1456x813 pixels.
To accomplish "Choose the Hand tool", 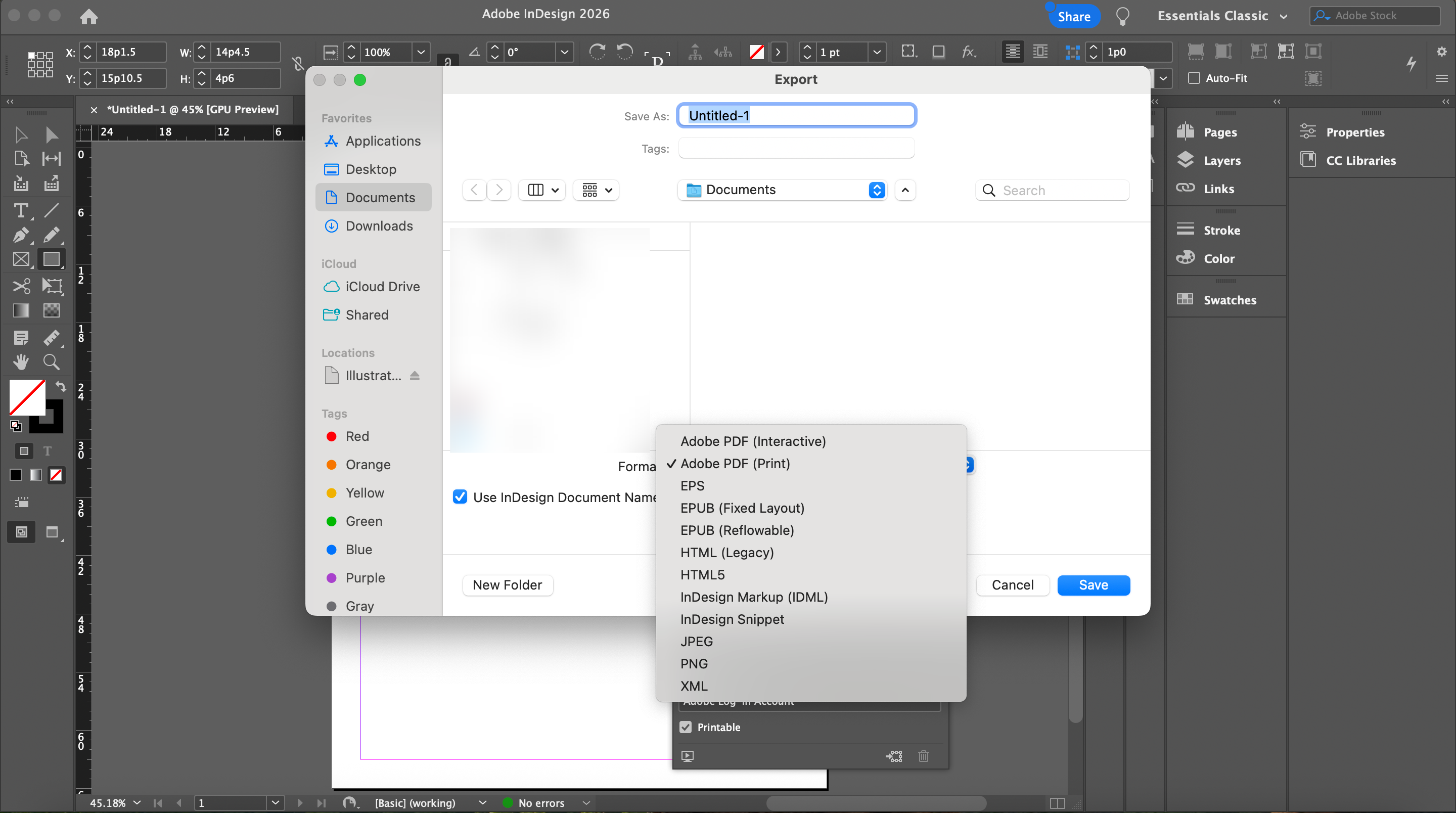I will tap(21, 362).
